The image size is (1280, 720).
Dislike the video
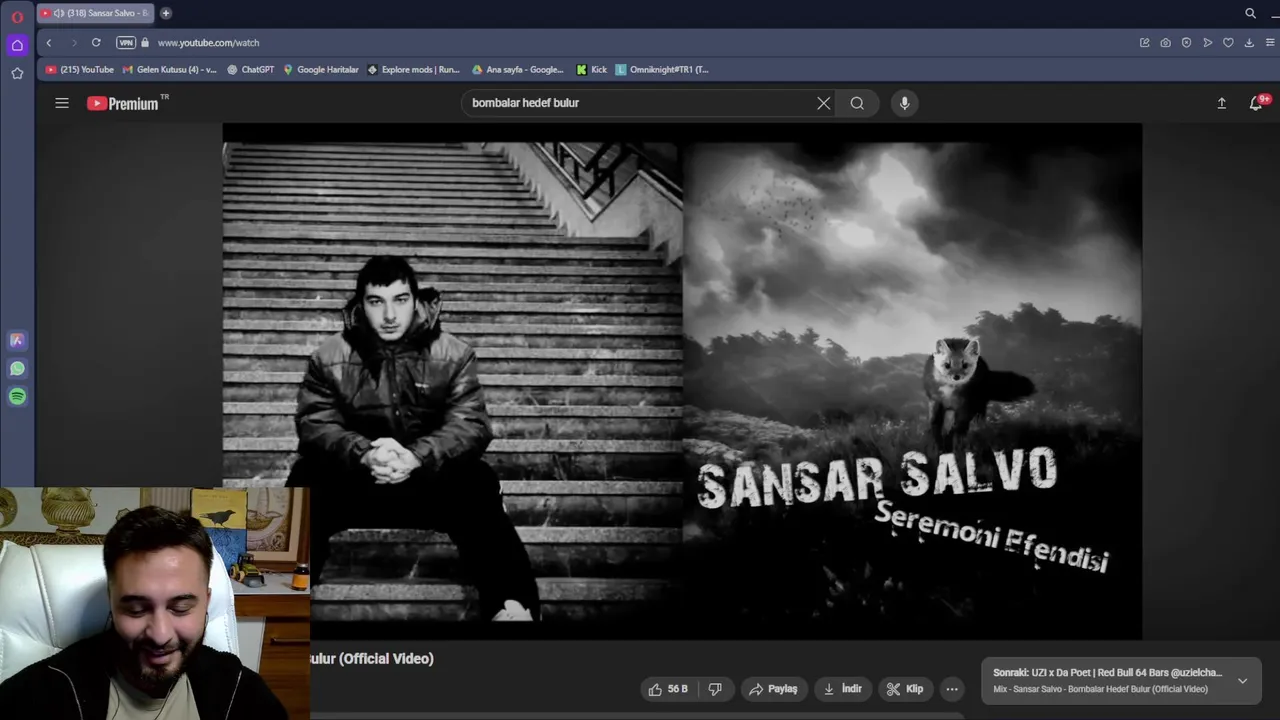tap(715, 689)
